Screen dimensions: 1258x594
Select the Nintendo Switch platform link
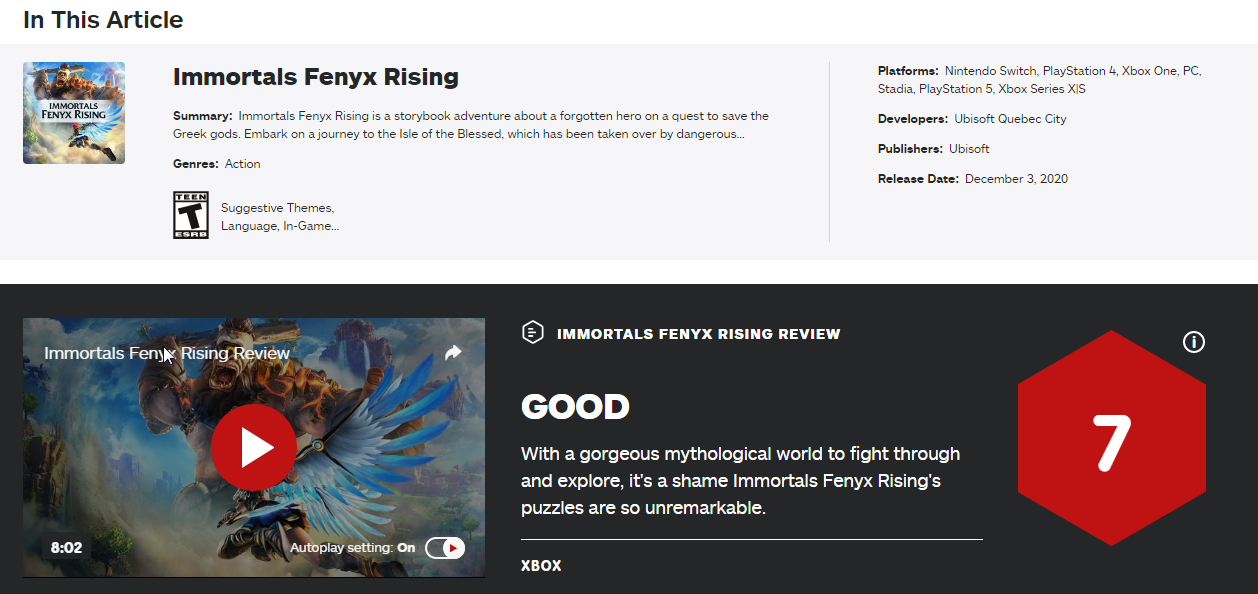tap(989, 71)
